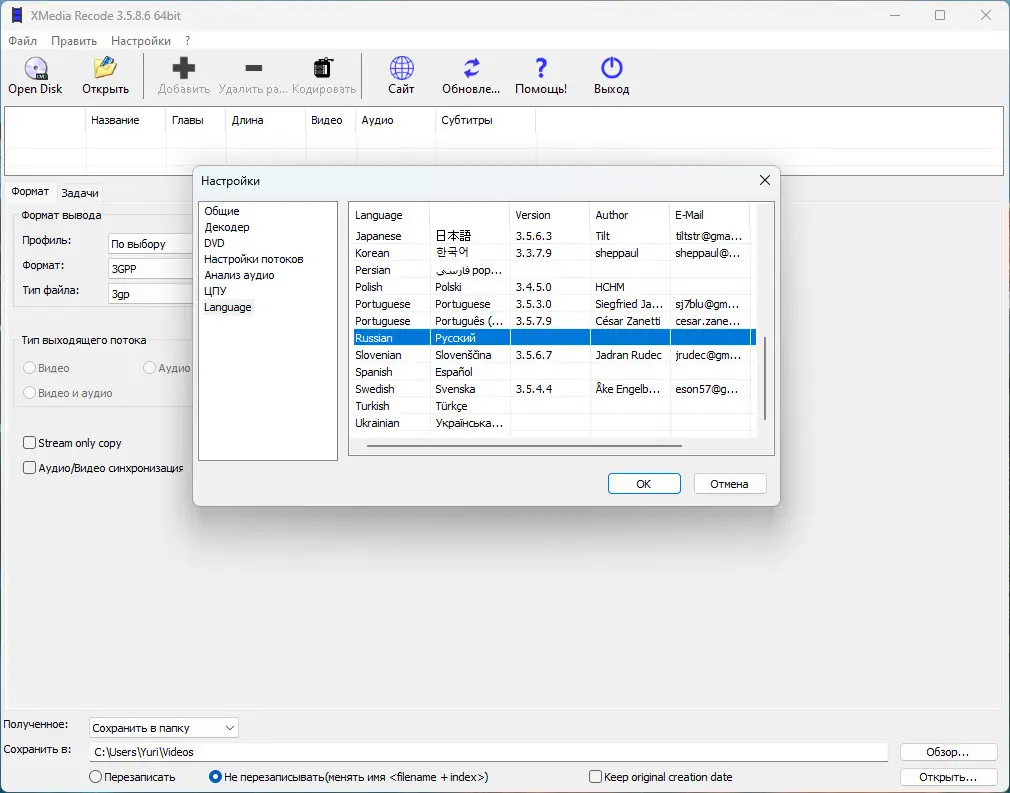Open the Сайт globe icon
The height and width of the screenshot is (793, 1010).
point(401,68)
